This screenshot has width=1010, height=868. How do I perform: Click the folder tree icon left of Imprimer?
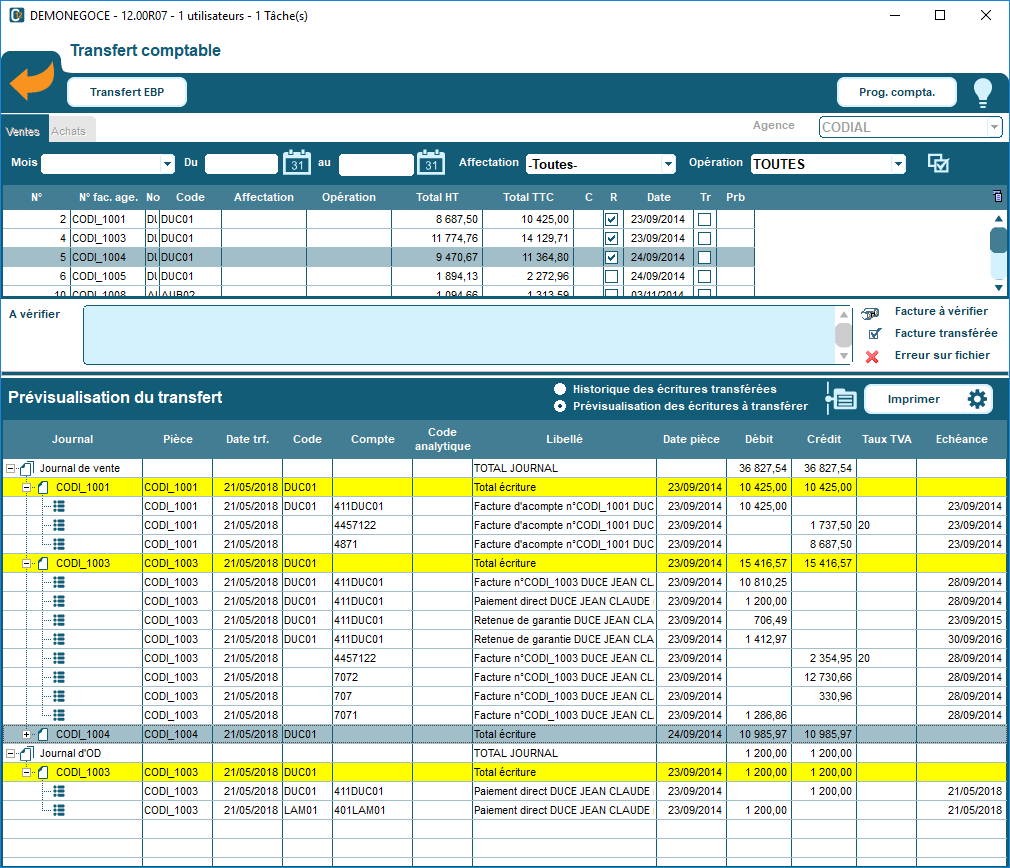click(841, 399)
